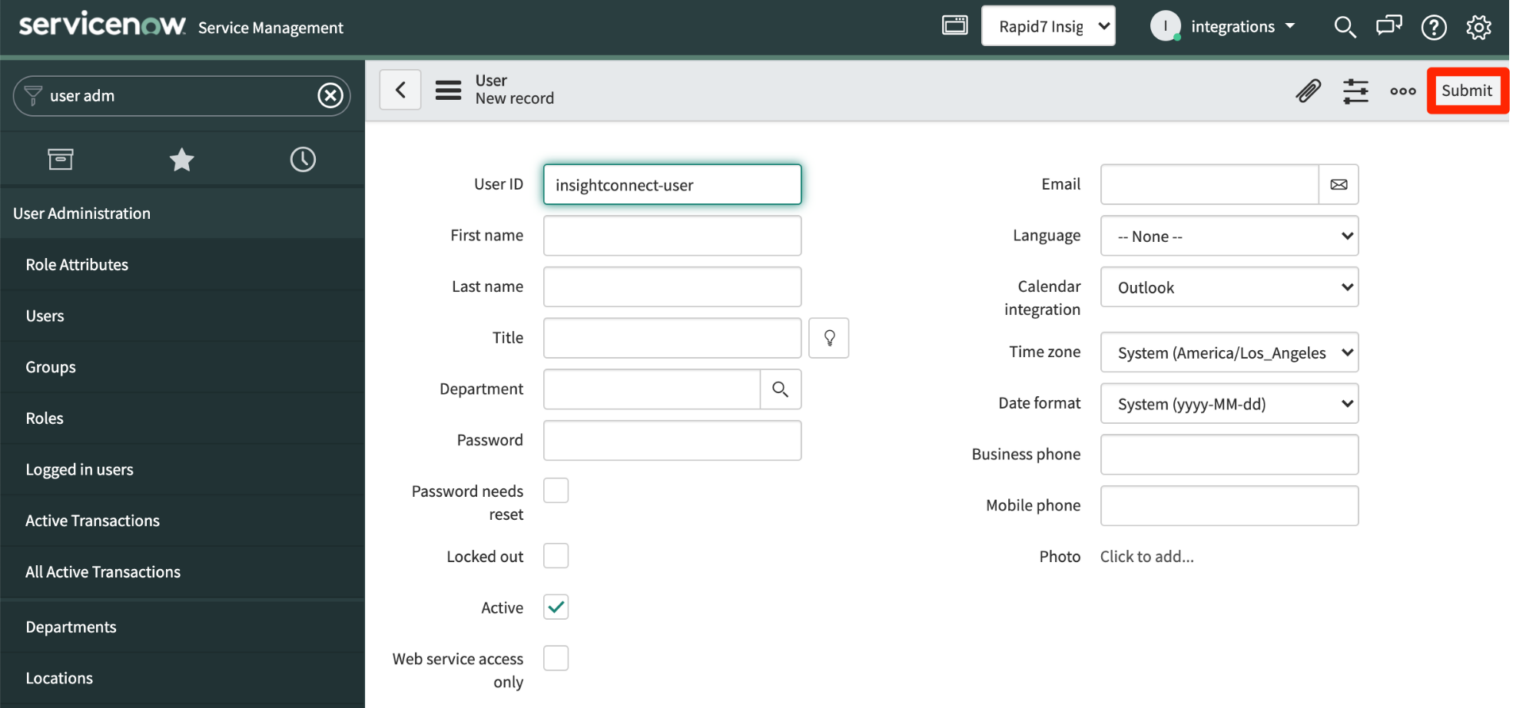Open the personalize form icon beside the paperclip
Screen dimensions: 1536x708
point(1355,90)
